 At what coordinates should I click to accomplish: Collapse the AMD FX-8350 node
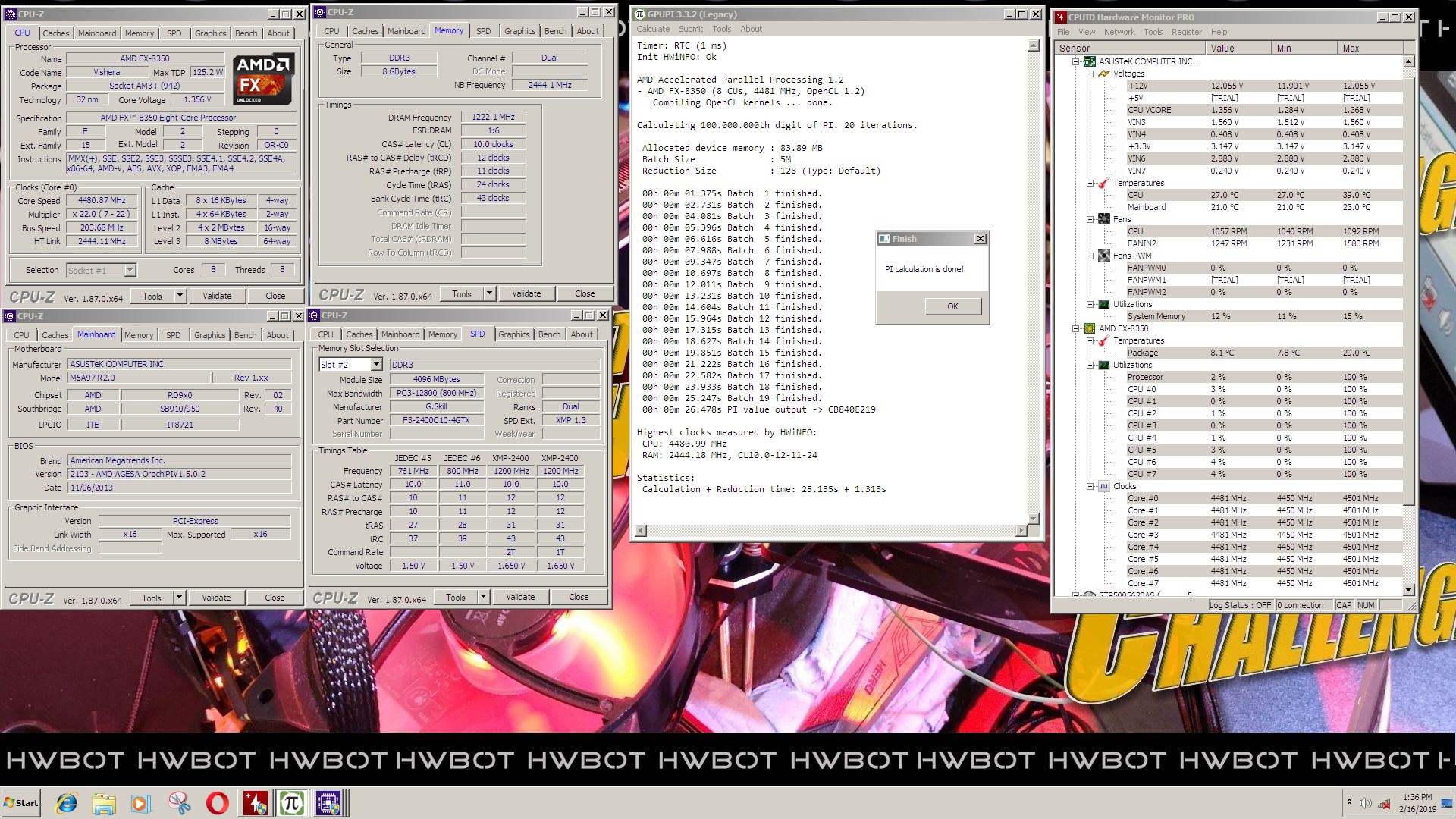coord(1075,328)
